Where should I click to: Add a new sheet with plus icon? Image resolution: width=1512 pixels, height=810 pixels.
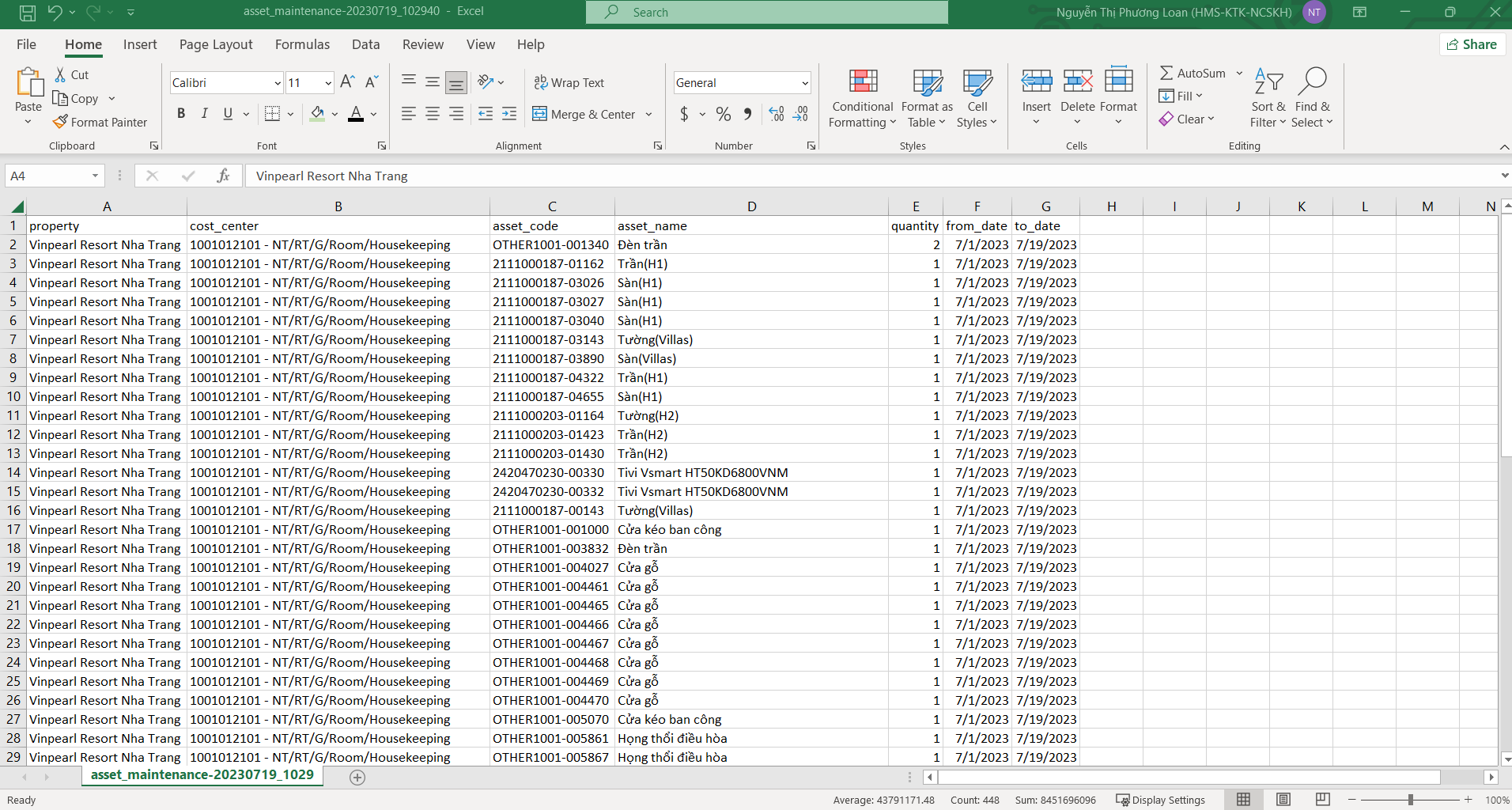click(357, 777)
